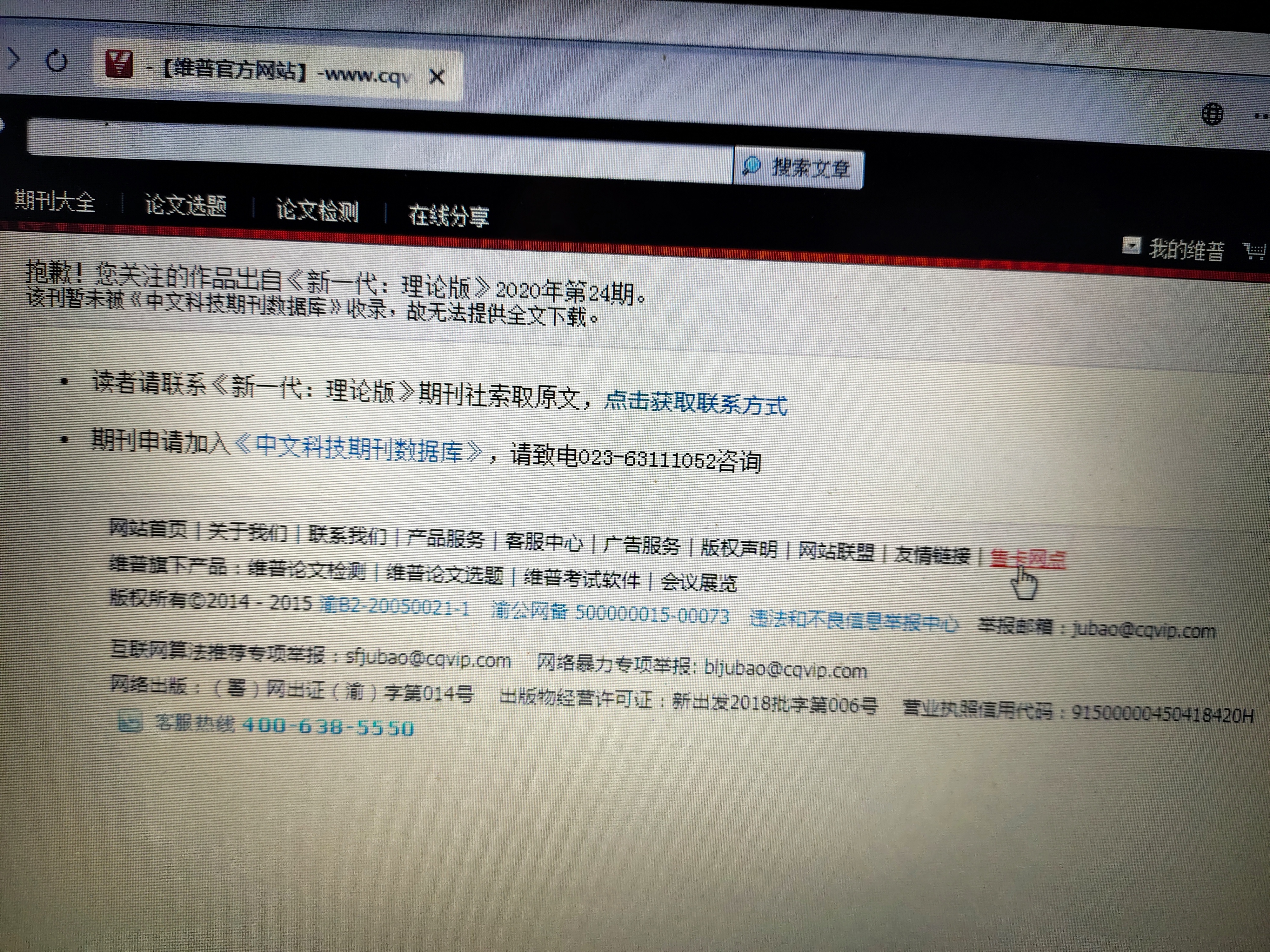This screenshot has width=1270, height=952.
Task: Click the 违法和不良信息举报中心 link
Action: 854,620
